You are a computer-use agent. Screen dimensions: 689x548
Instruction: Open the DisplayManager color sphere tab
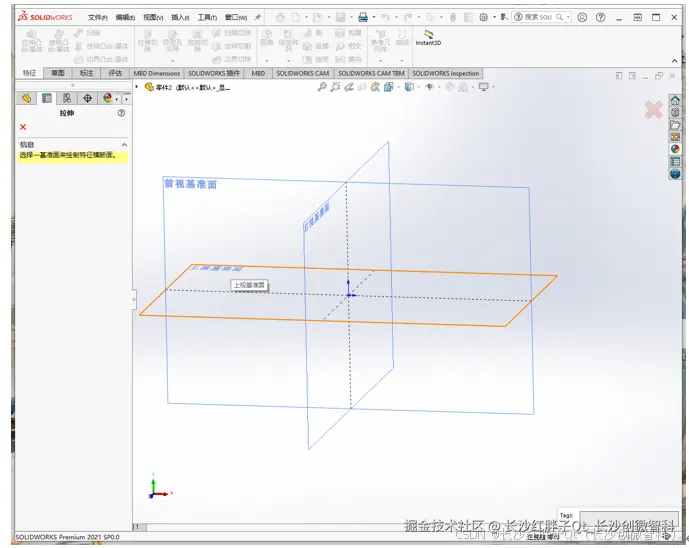[107, 98]
